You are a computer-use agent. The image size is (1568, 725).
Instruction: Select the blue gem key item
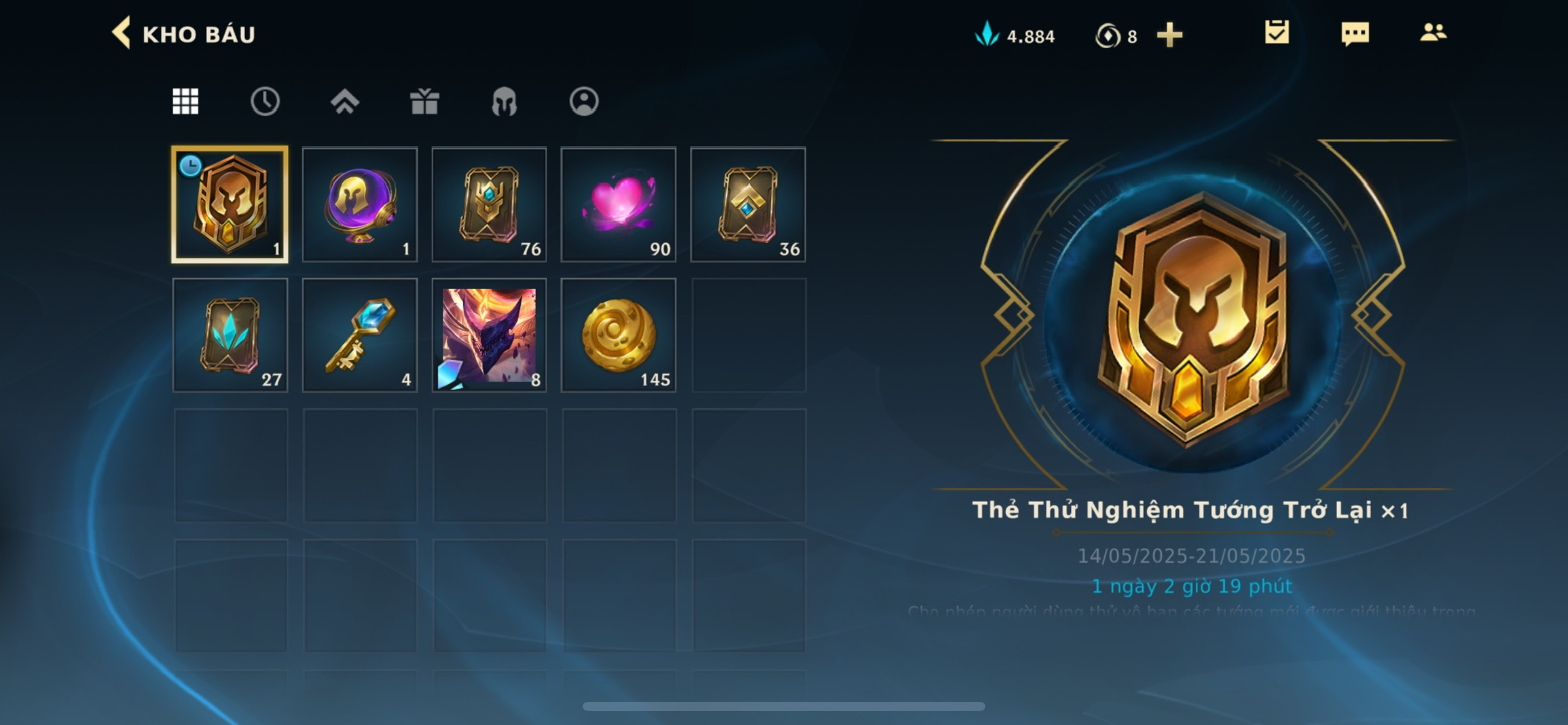pyautogui.click(x=360, y=335)
